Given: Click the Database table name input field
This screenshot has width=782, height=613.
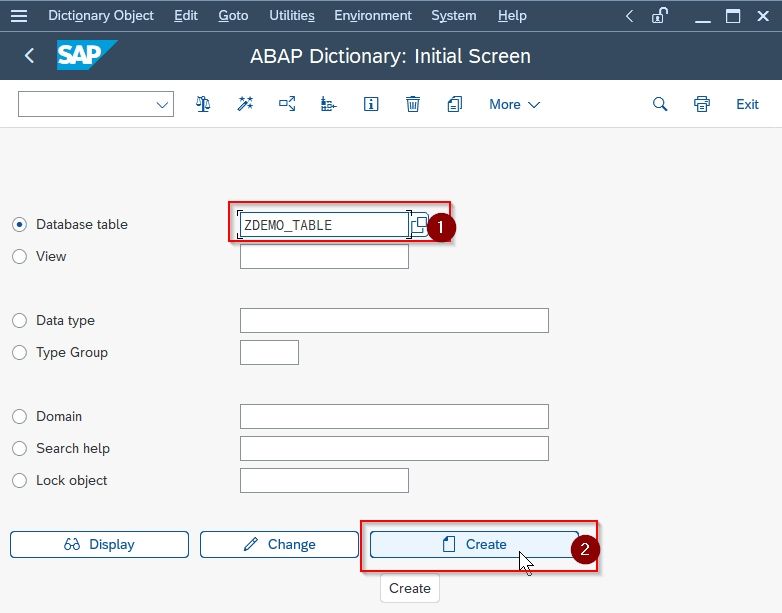Looking at the screenshot, I should click(x=324, y=225).
